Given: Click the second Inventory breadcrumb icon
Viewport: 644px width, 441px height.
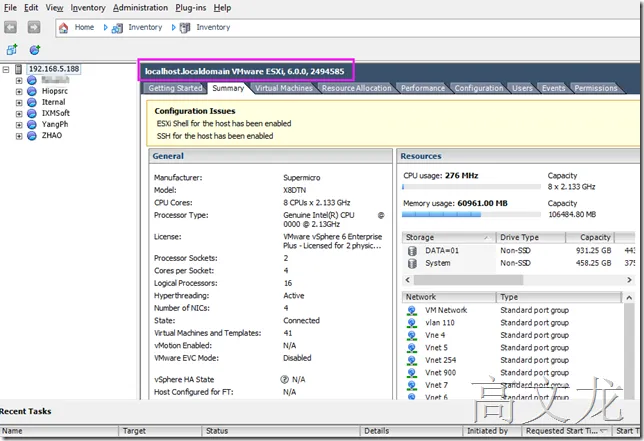Looking at the screenshot, I should 185,28.
